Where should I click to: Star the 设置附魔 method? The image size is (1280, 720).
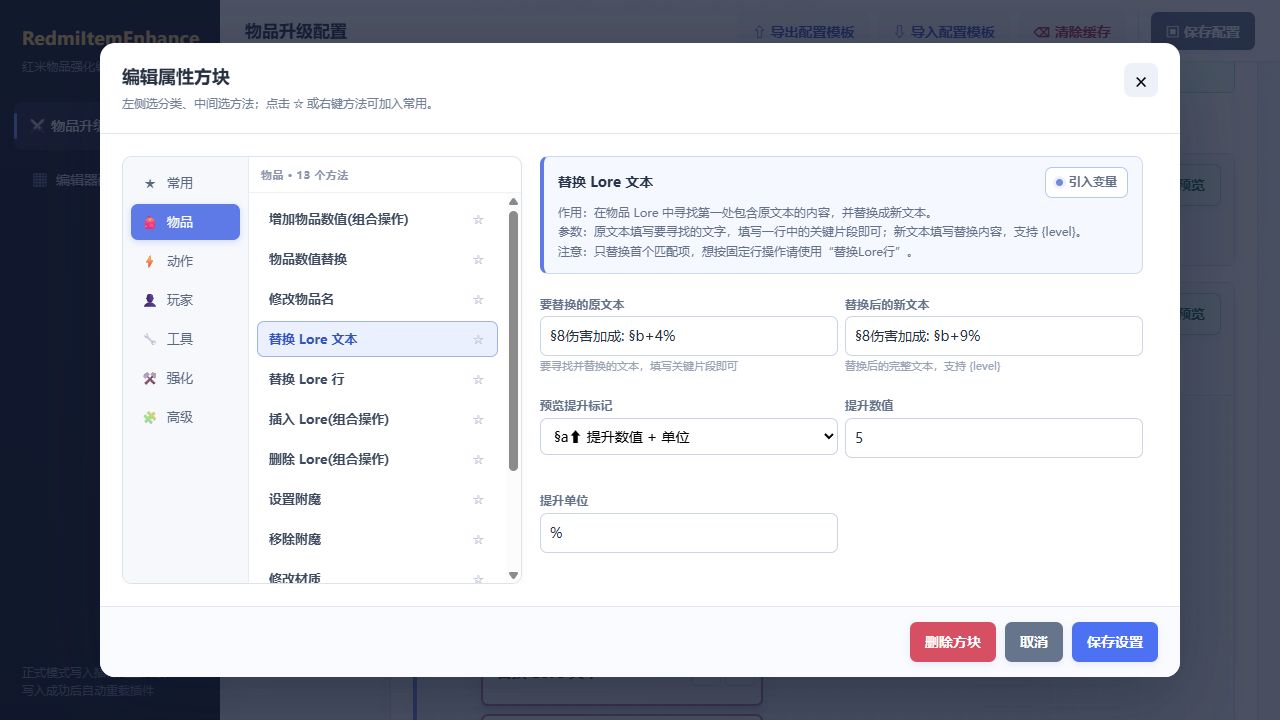(x=478, y=499)
